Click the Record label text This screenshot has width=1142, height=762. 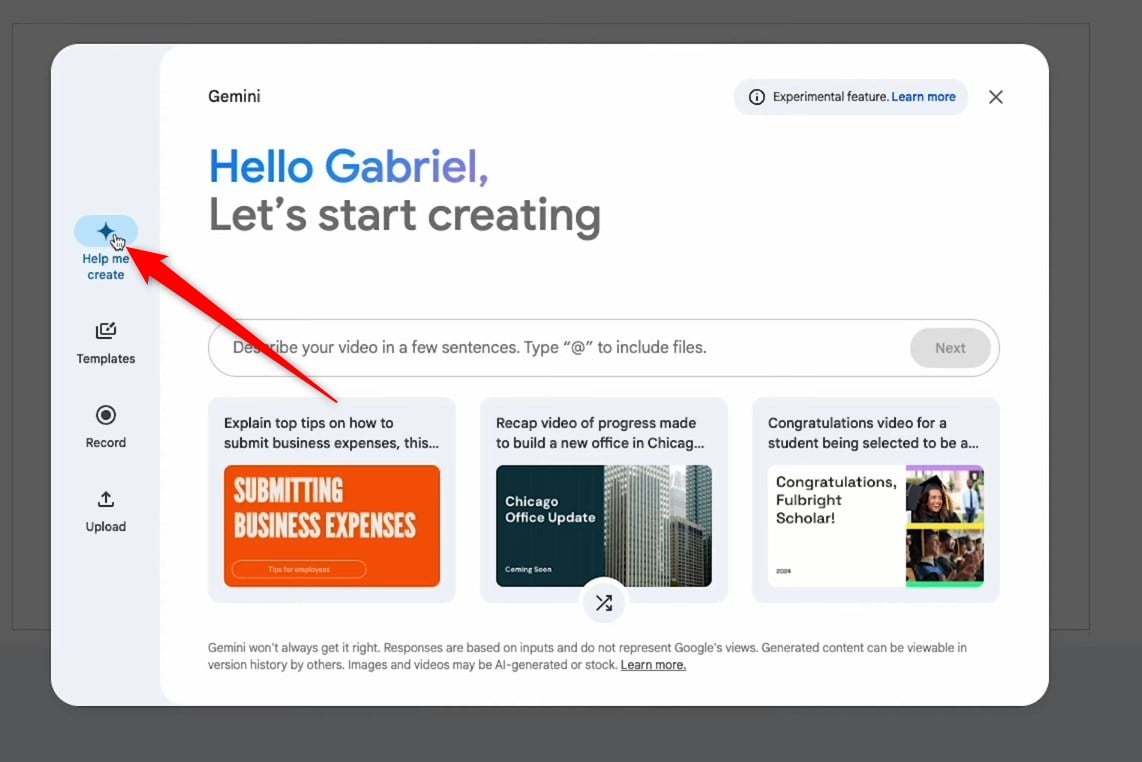point(106,442)
